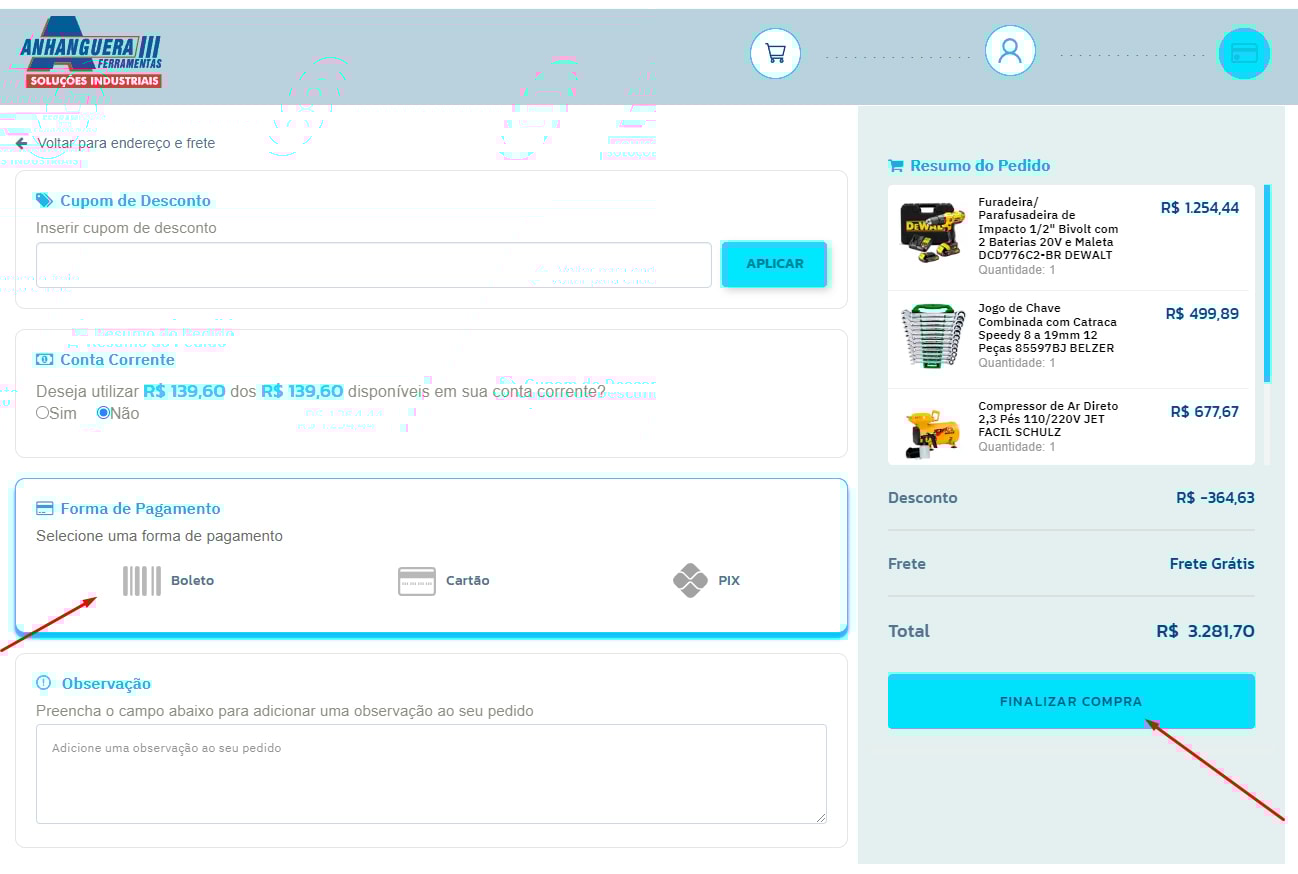Click the back arrow icon
Viewport: 1298px width, 874px height.
click(x=22, y=143)
